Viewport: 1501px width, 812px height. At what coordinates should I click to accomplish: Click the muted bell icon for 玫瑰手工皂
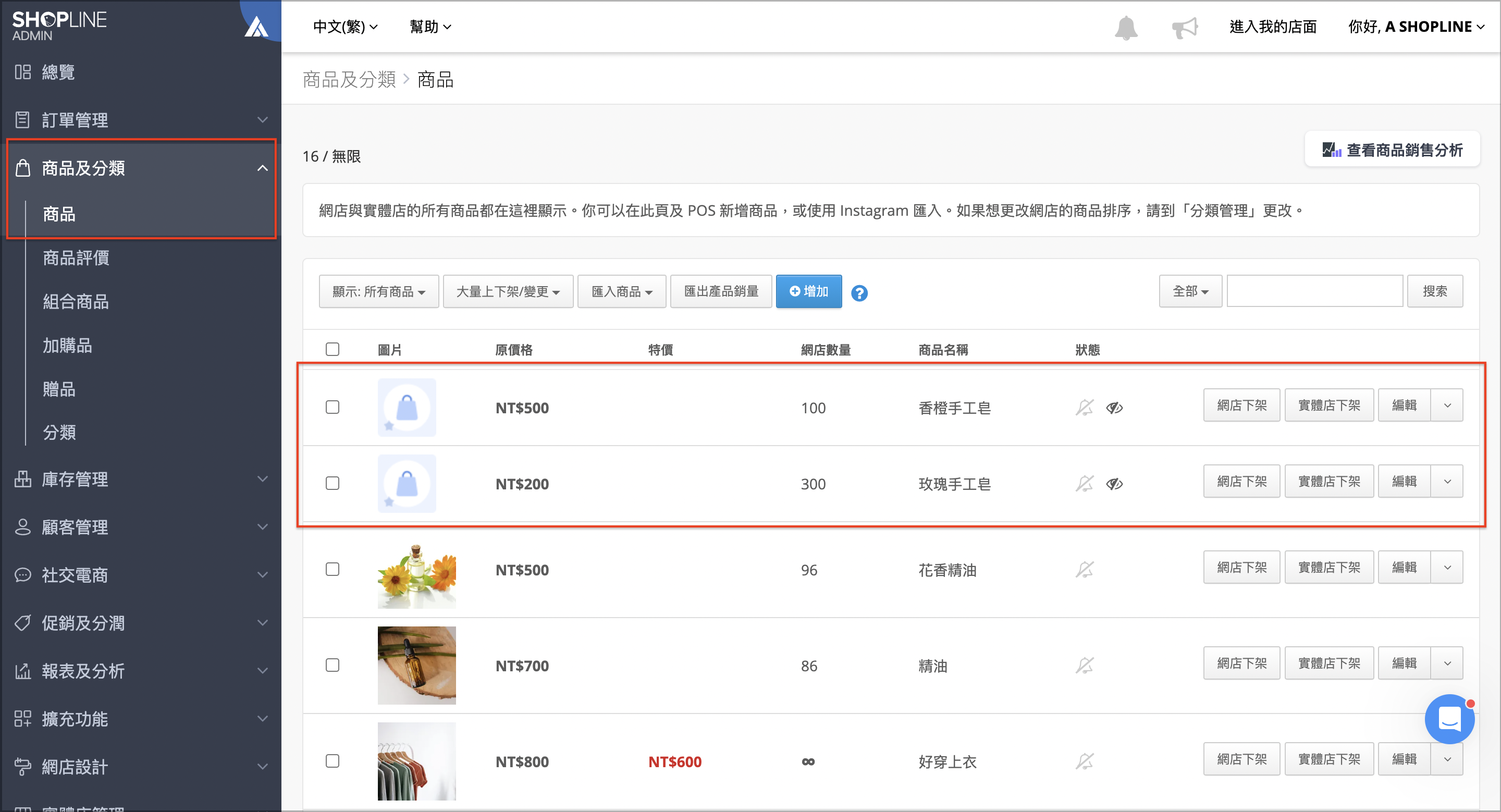tap(1085, 484)
